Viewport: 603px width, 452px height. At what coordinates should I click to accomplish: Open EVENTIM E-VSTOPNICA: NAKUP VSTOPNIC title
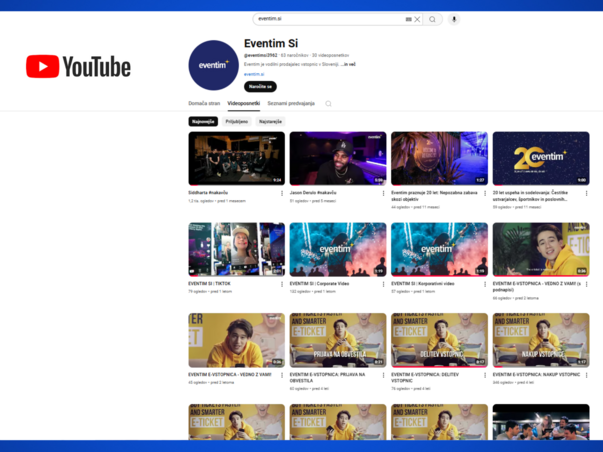tap(536, 374)
